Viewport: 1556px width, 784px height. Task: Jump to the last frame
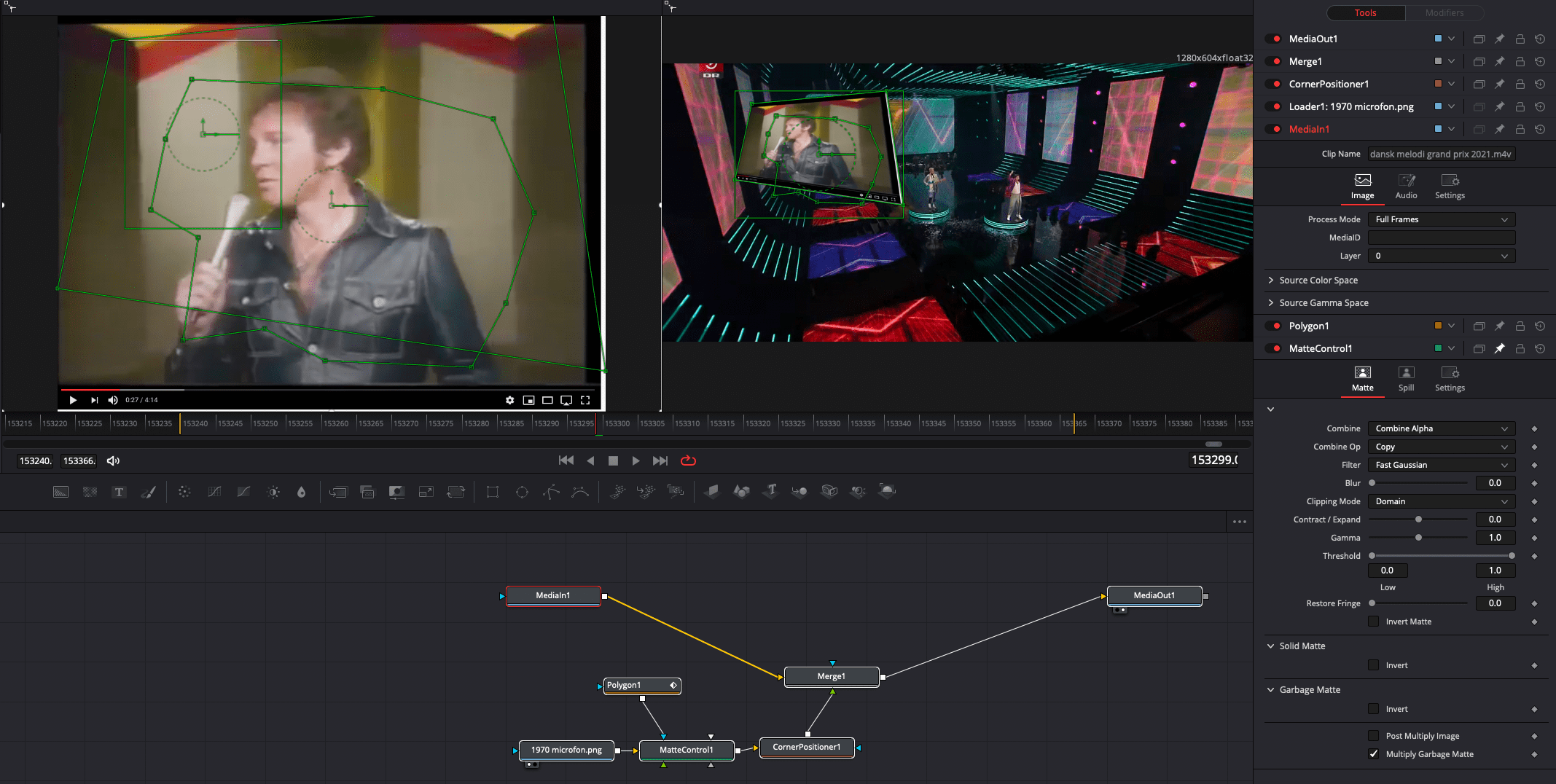660,460
